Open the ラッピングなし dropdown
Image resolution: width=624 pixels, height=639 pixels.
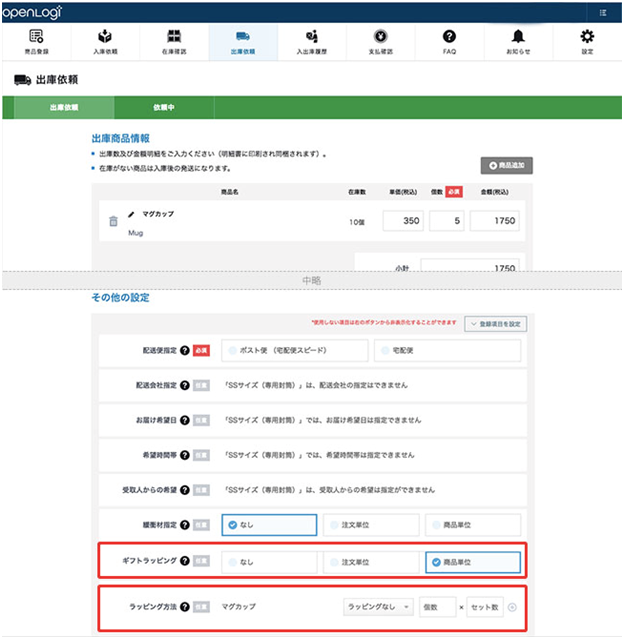pos(378,607)
